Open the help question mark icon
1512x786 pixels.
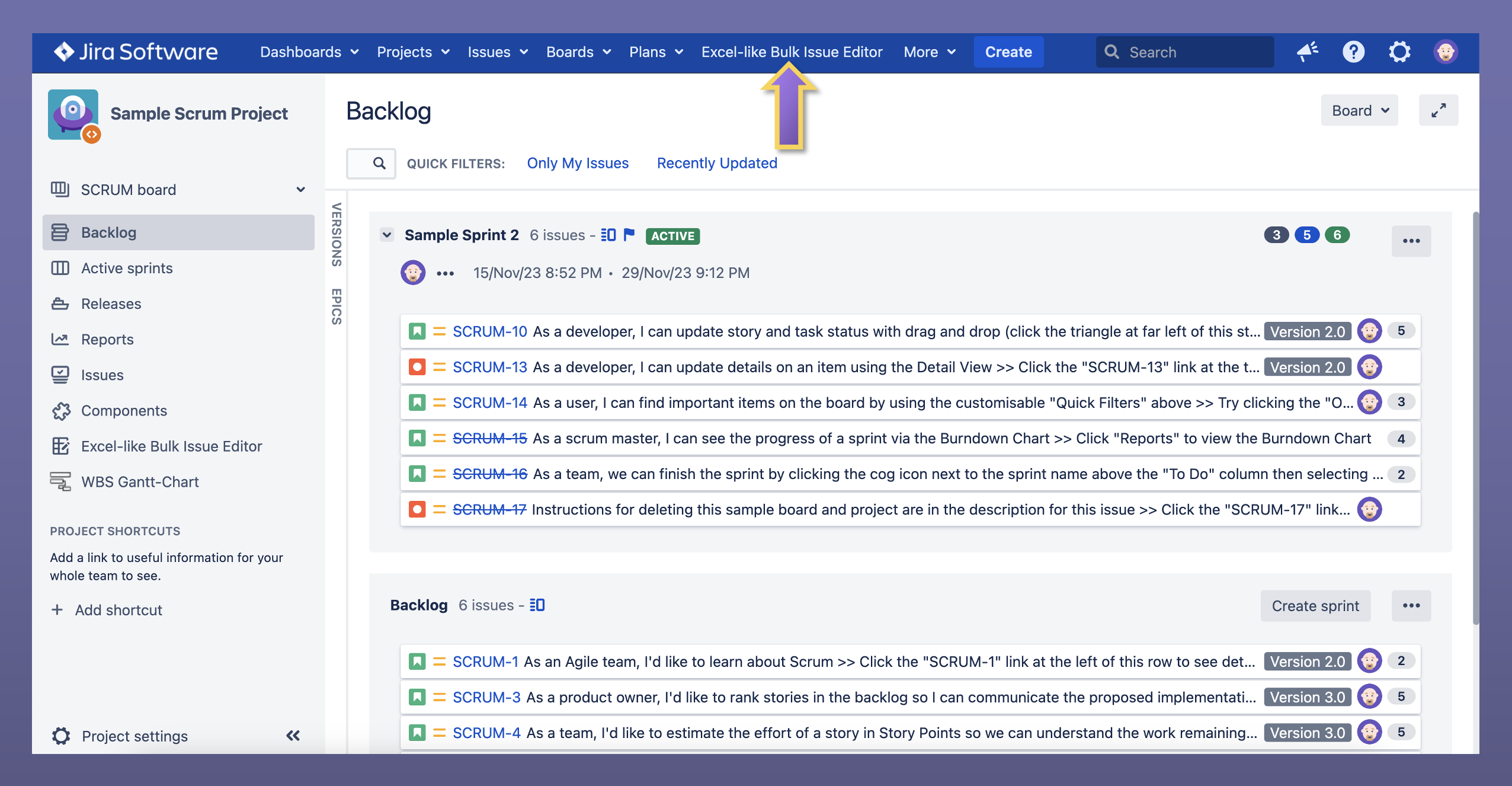pyautogui.click(x=1353, y=52)
